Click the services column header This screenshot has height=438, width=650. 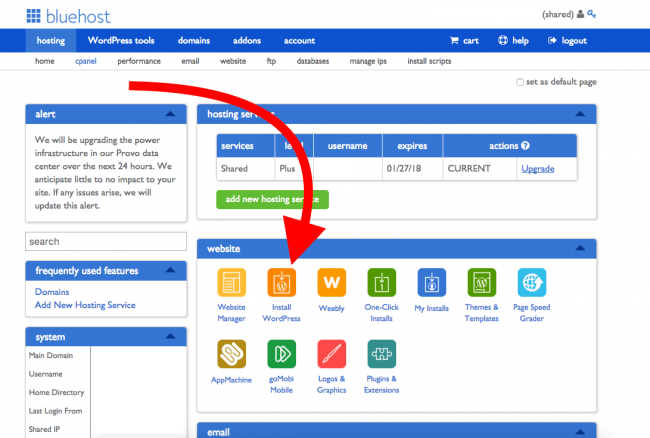click(x=245, y=145)
